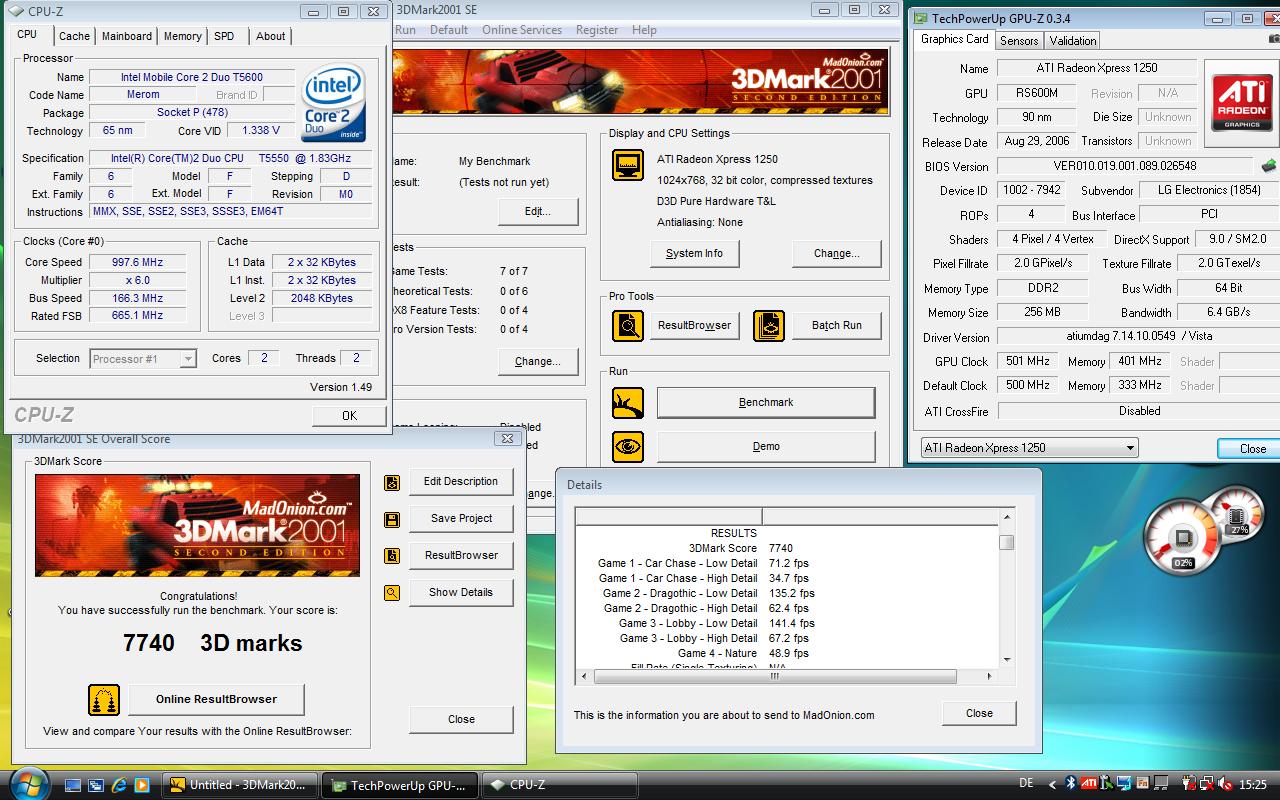Open the ATI Radeon Xpress 1250 dropdown in GPU-Z

1130,448
